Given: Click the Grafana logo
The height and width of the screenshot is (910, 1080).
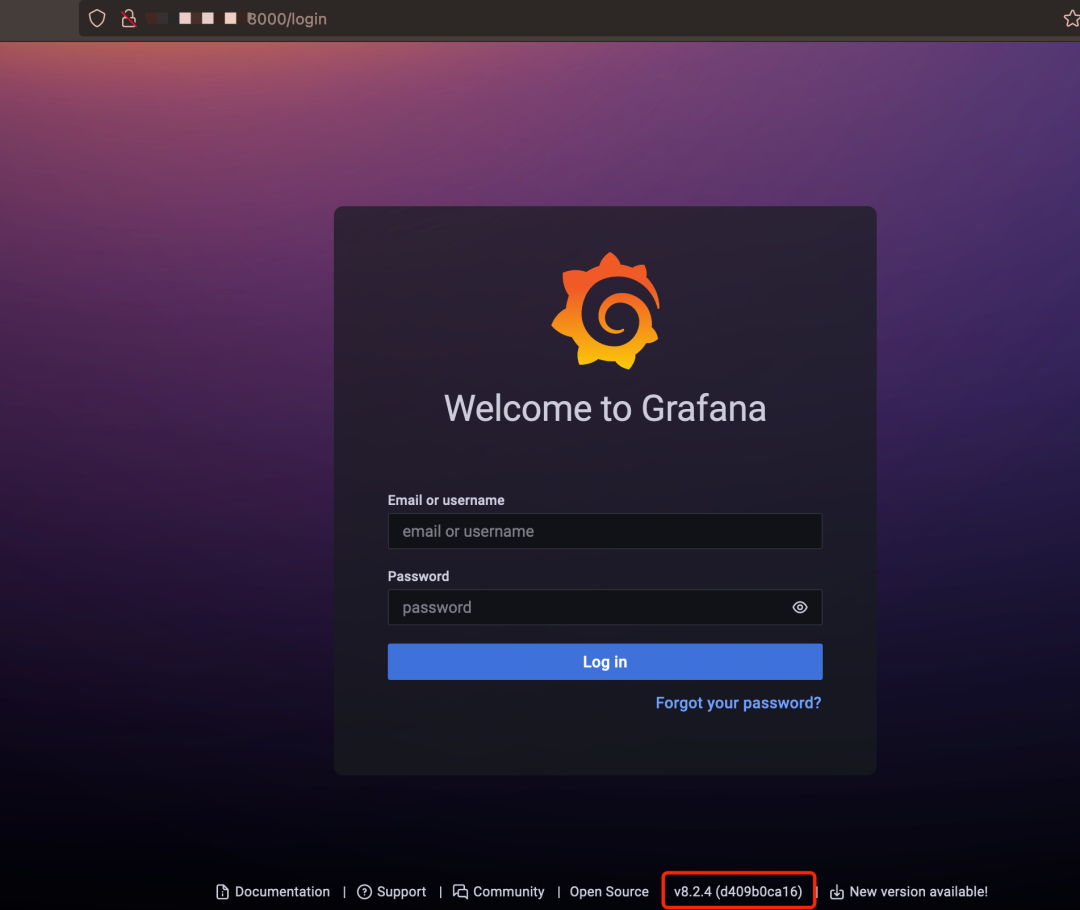Looking at the screenshot, I should (x=605, y=311).
